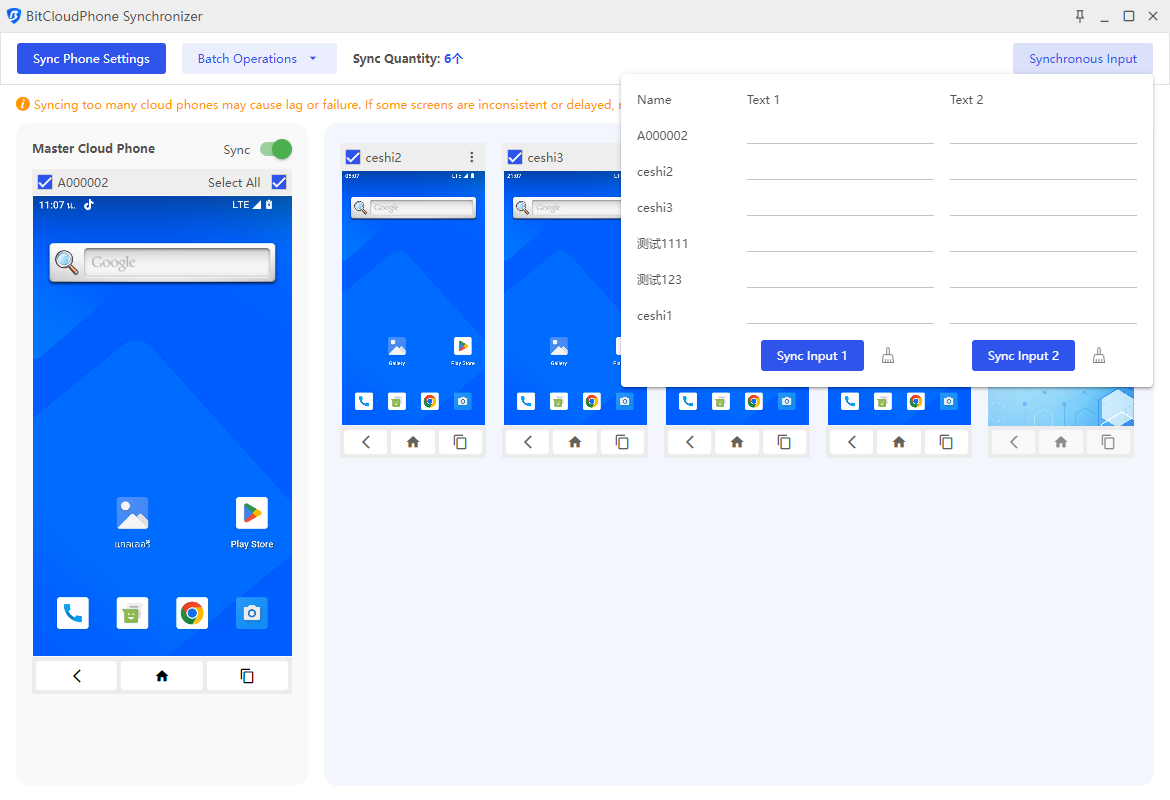Open ceshi2 three-dot options menu
1170x800 pixels.
pyautogui.click(x=472, y=157)
